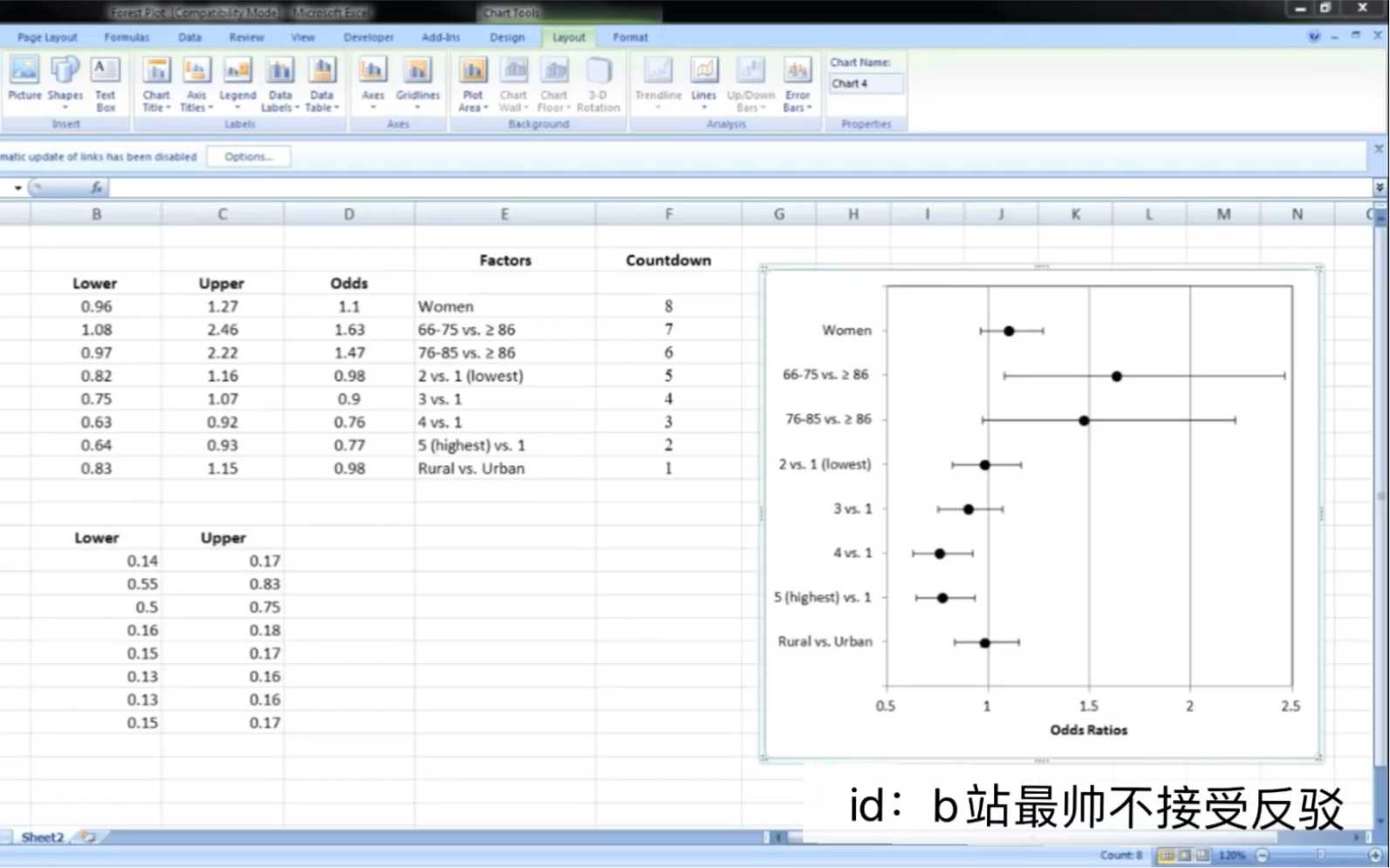Click the Odds Ratios axis title
Image resolution: width=1390 pixels, height=868 pixels.
(1088, 730)
